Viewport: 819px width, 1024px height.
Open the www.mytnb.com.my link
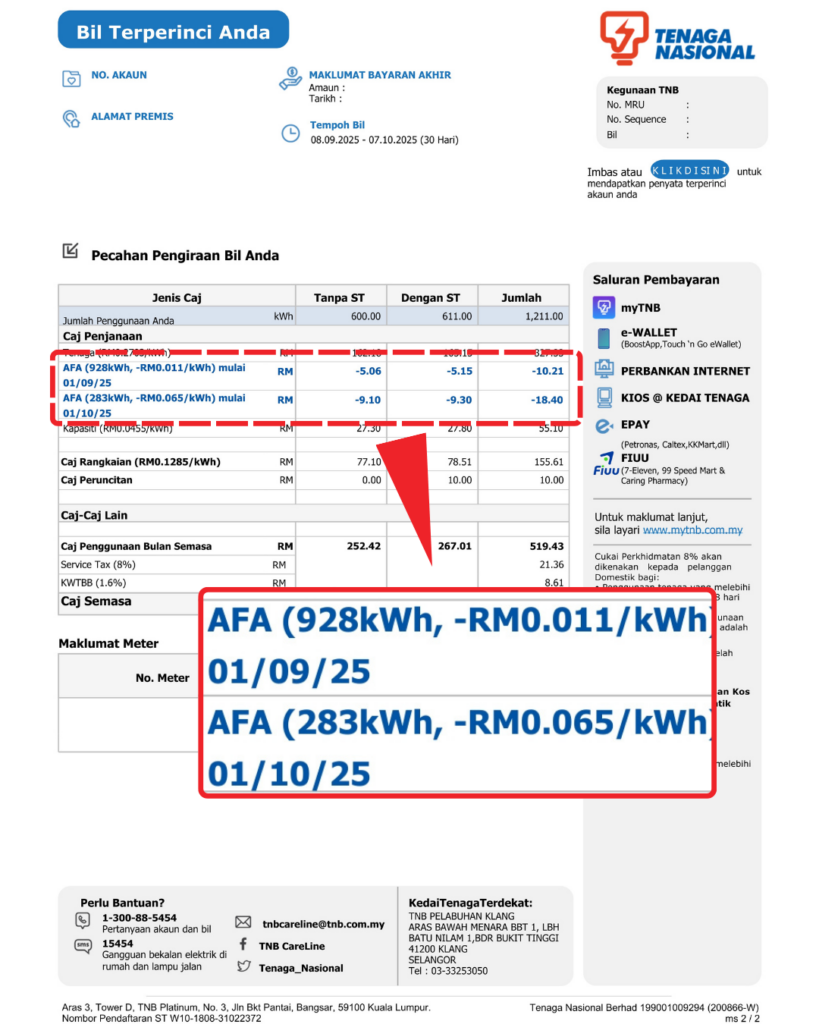(x=692, y=530)
